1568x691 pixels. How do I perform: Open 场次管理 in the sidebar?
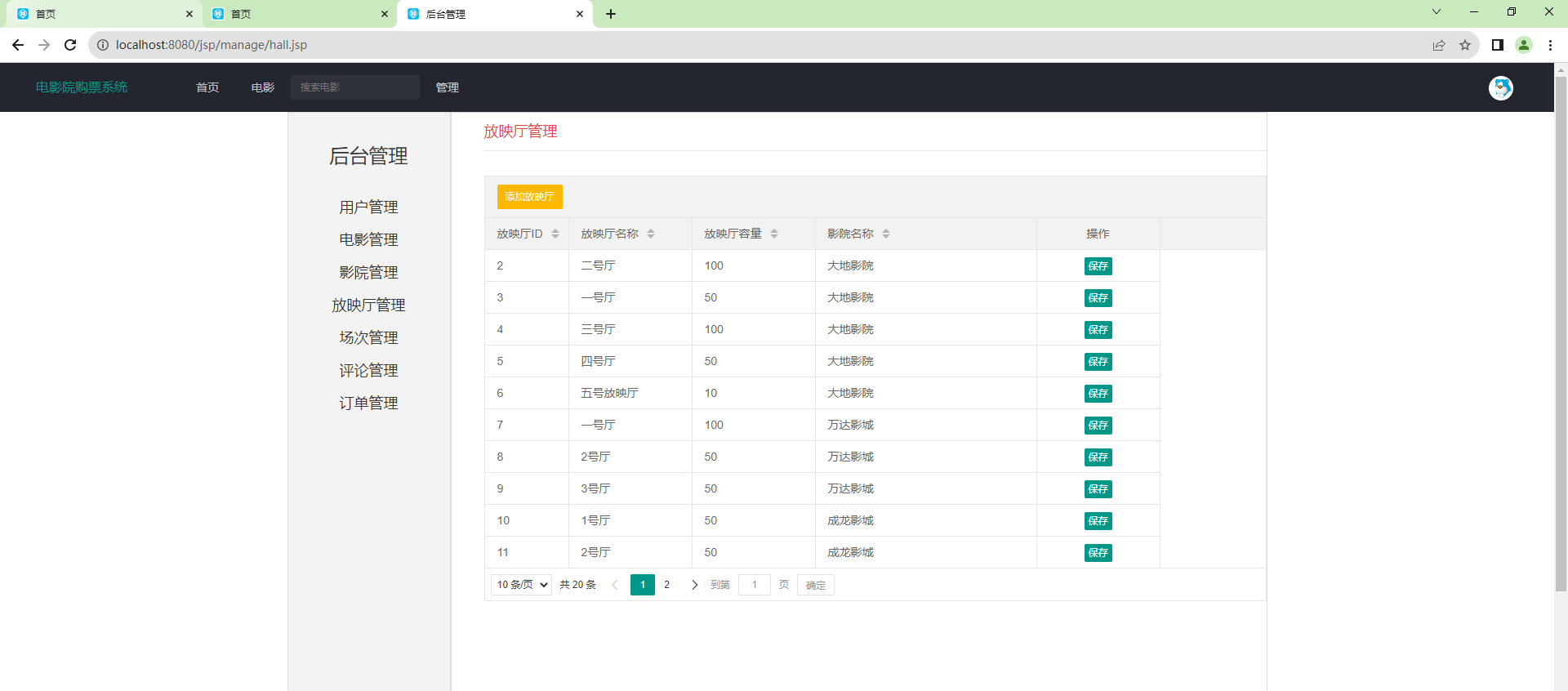pos(369,338)
